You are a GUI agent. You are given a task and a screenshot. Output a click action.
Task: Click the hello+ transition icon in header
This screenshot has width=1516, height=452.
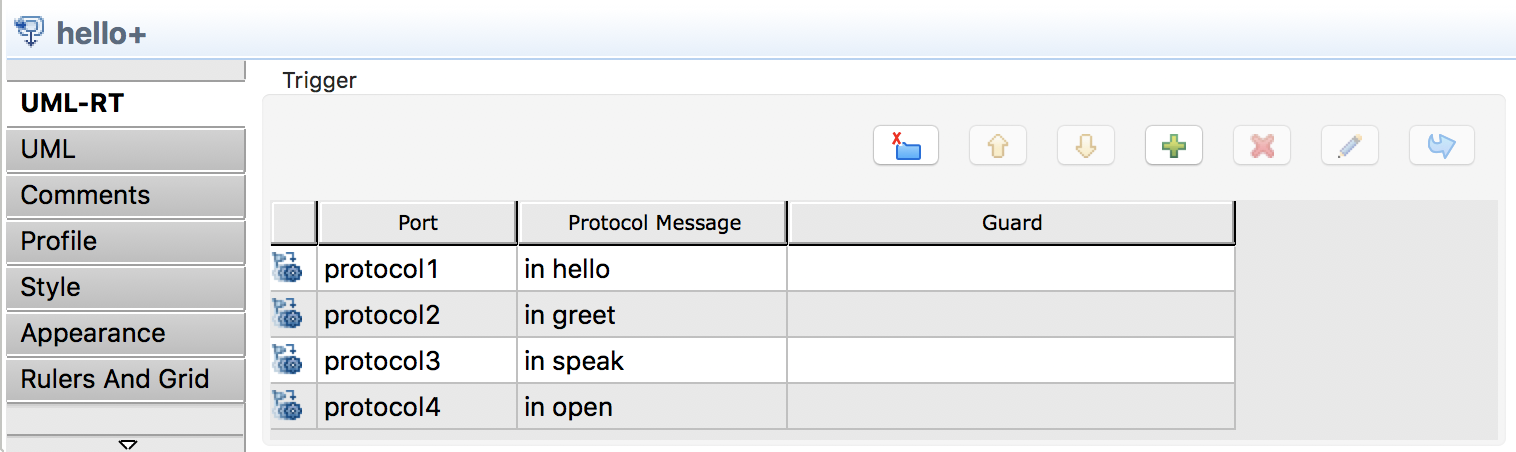coord(31,31)
